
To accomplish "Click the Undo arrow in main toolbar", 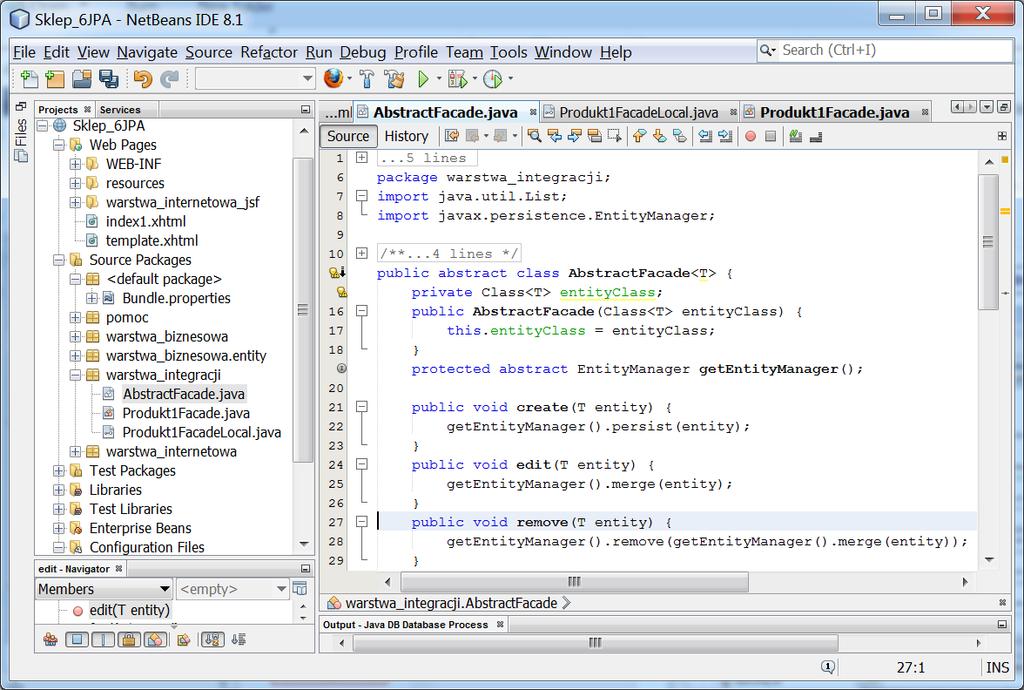I will tap(142, 79).
